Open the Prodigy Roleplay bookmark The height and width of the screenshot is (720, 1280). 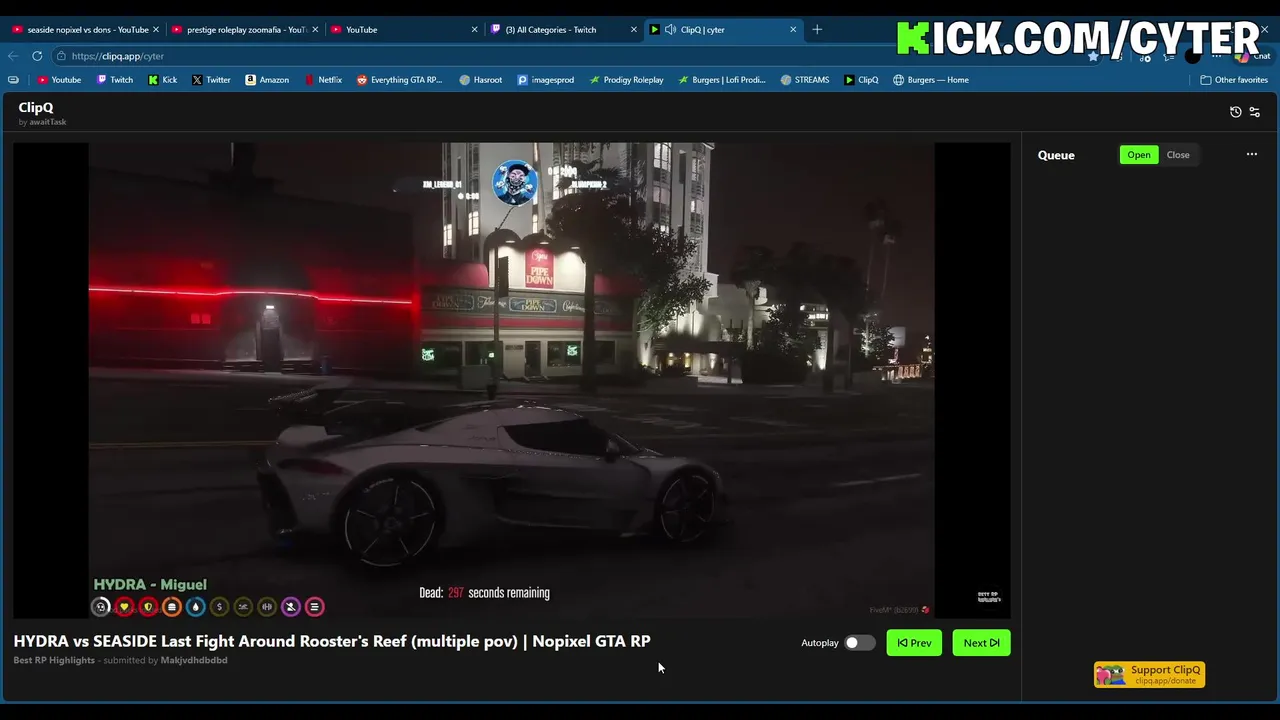[626, 80]
